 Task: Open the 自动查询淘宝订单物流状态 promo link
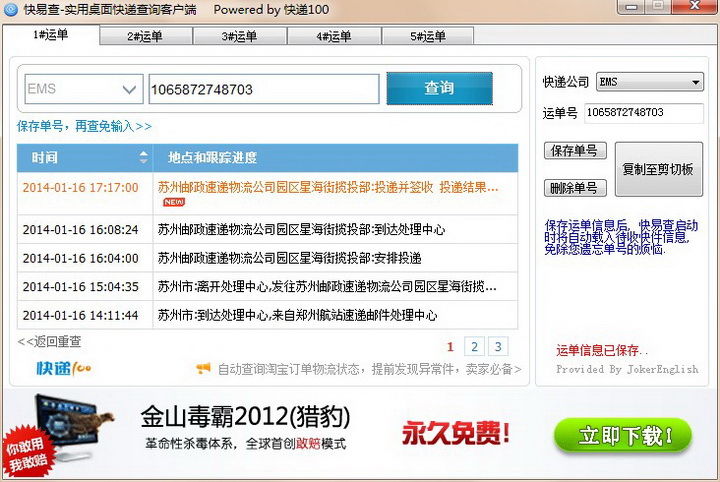pos(369,369)
